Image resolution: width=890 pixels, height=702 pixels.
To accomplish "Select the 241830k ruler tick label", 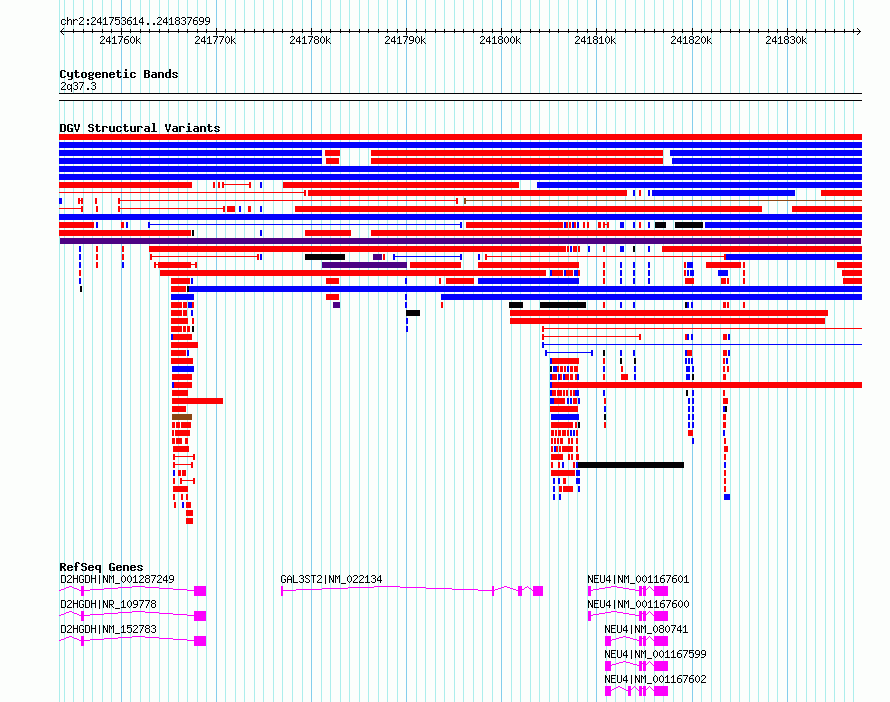I will [786, 40].
